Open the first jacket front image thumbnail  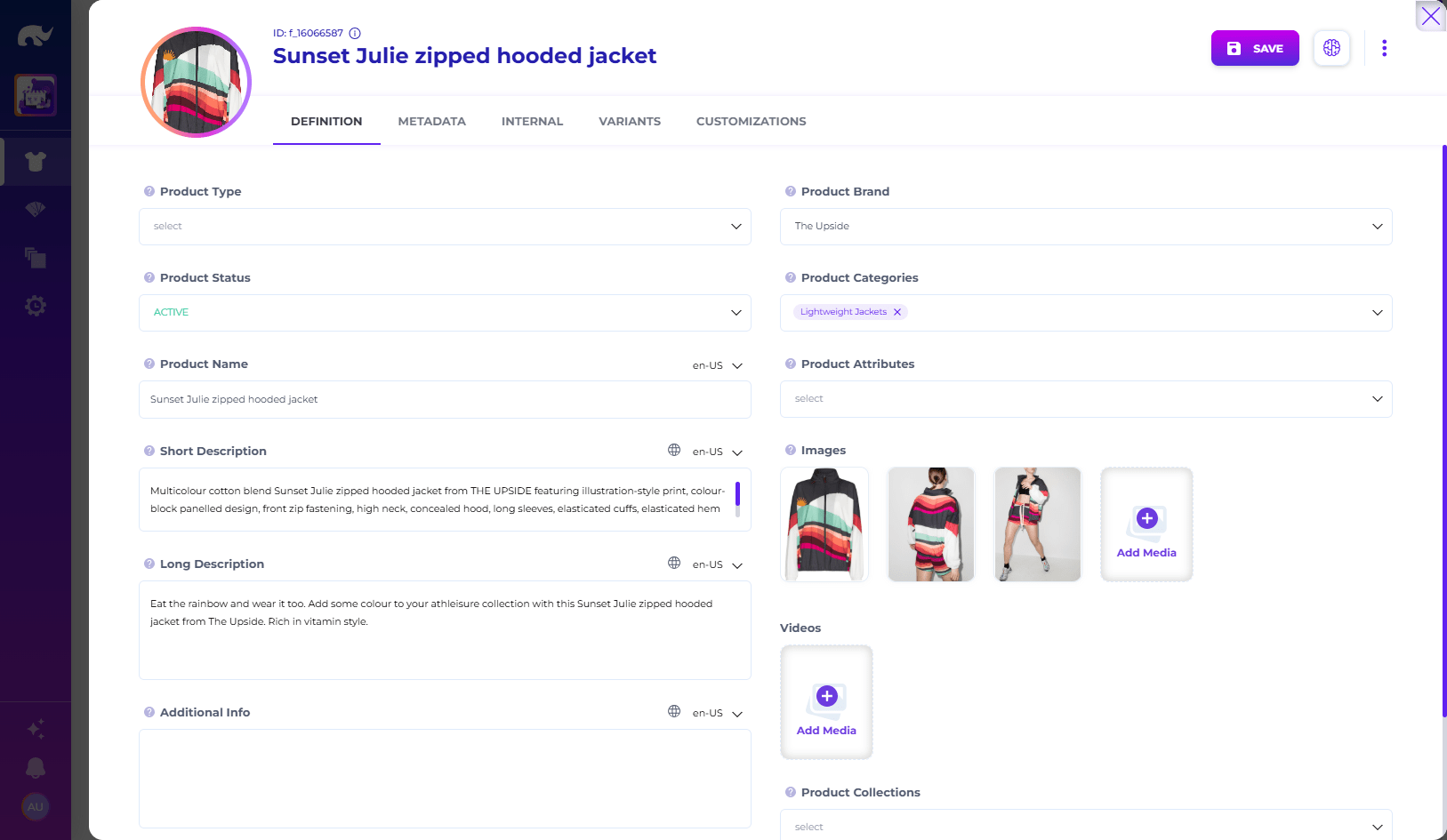pos(824,524)
